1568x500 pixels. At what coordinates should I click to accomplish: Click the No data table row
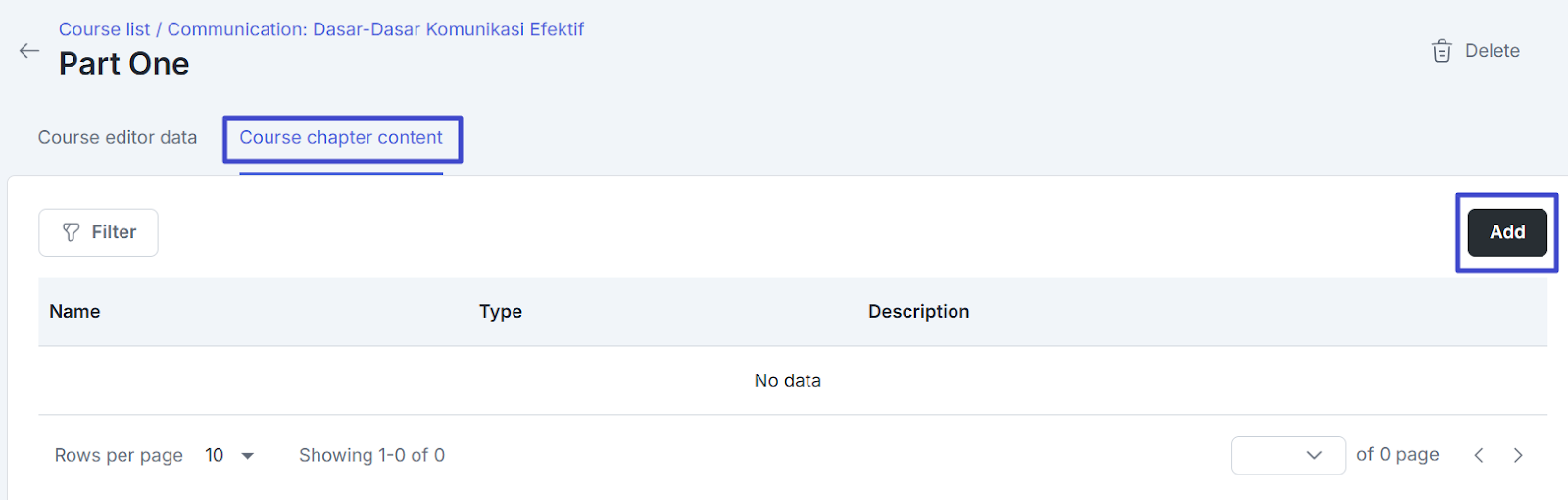tap(787, 380)
